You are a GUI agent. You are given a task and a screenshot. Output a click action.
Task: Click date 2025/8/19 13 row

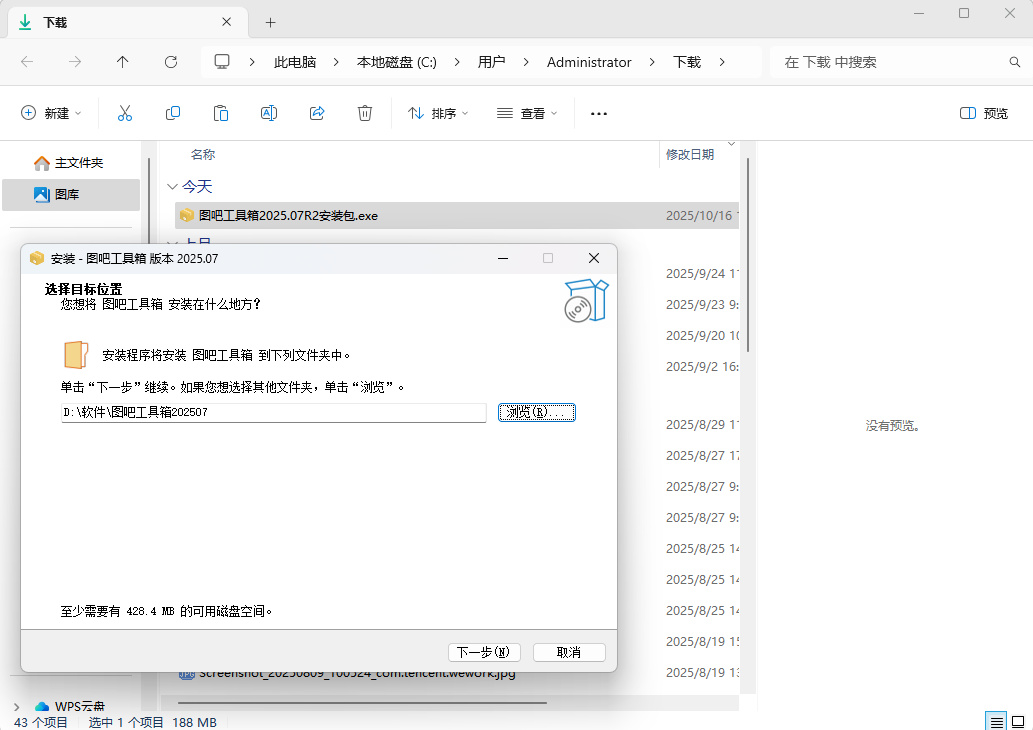[701, 672]
